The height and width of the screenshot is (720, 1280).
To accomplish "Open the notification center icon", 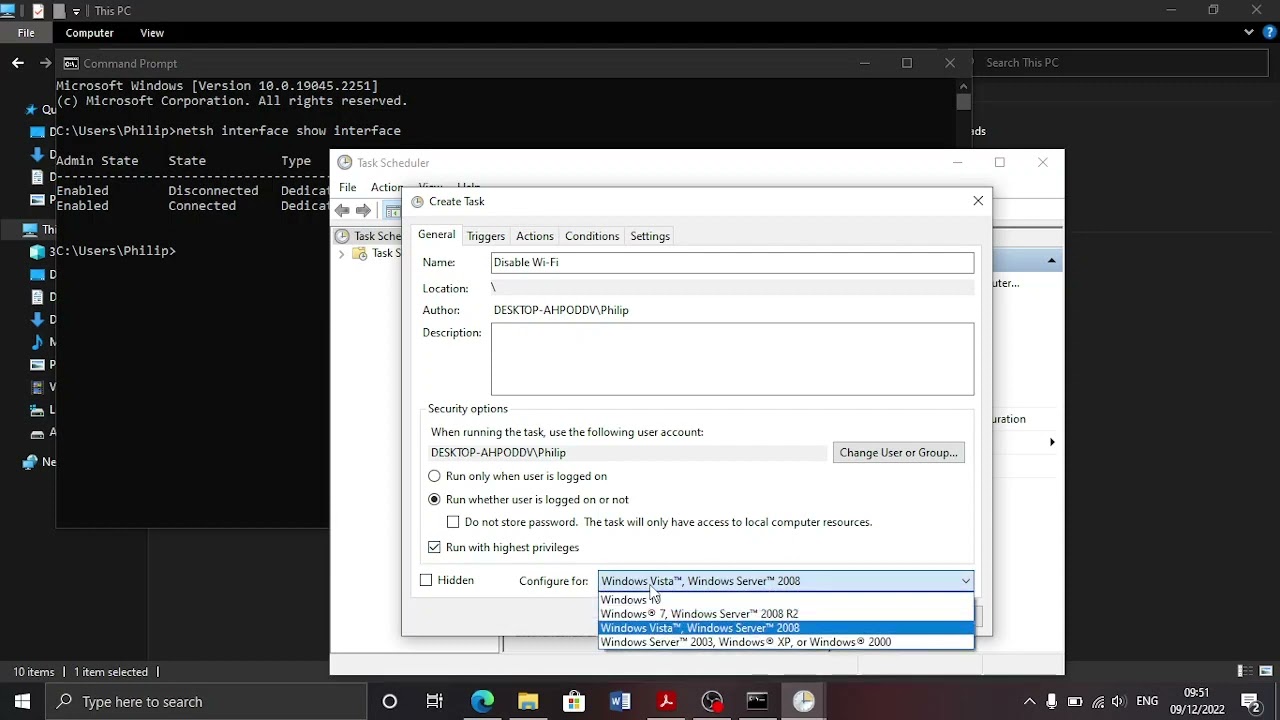I will (x=1250, y=701).
